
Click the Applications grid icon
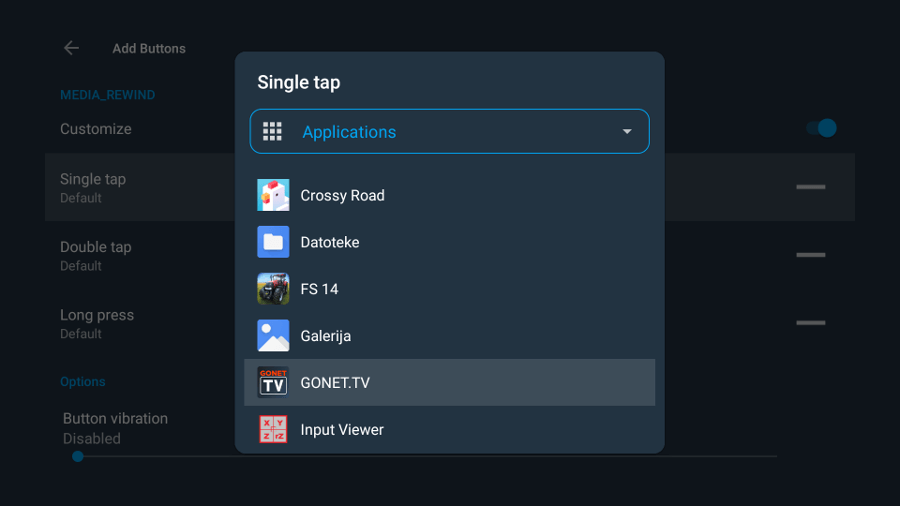[272, 131]
